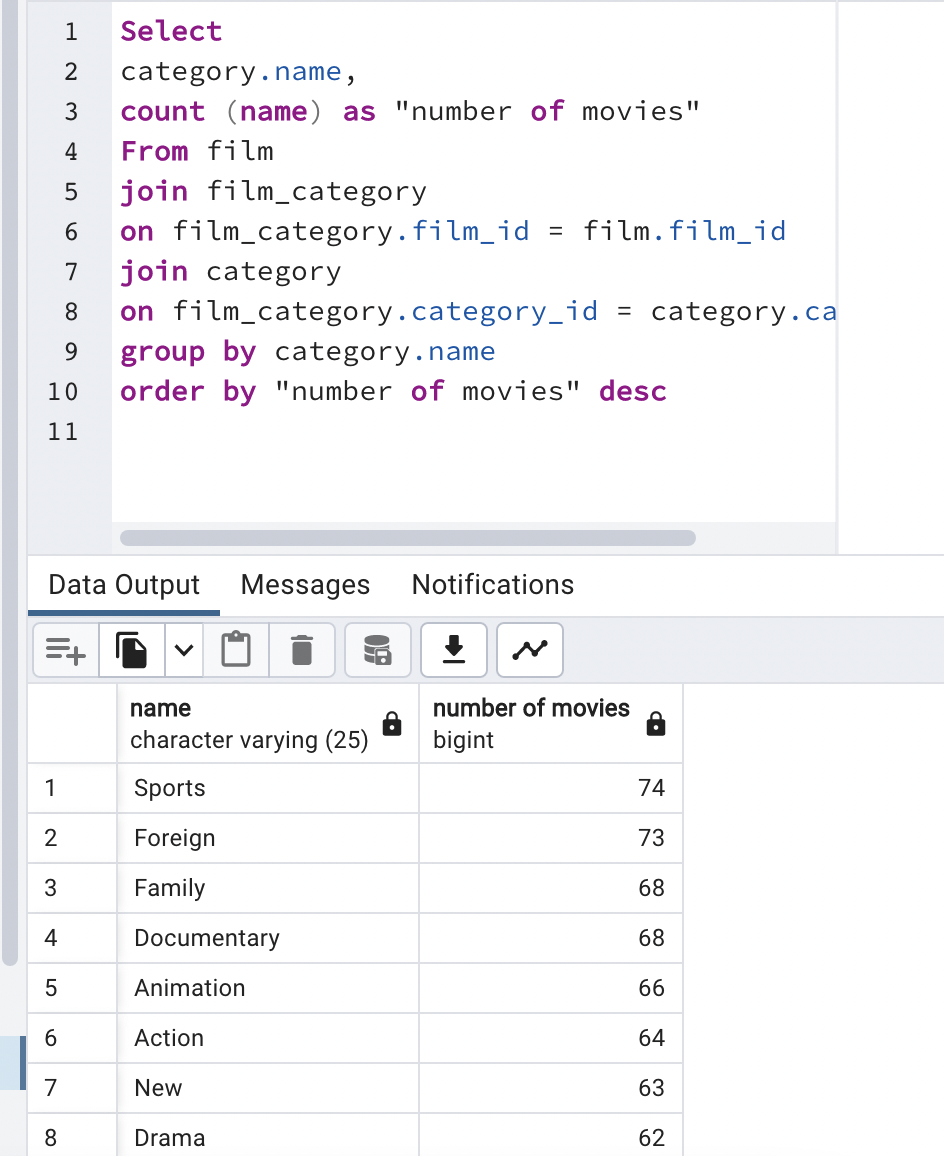Viewport: 944px width, 1156px height.
Task: Open the Graph Visualiser icon
Action: point(530,650)
